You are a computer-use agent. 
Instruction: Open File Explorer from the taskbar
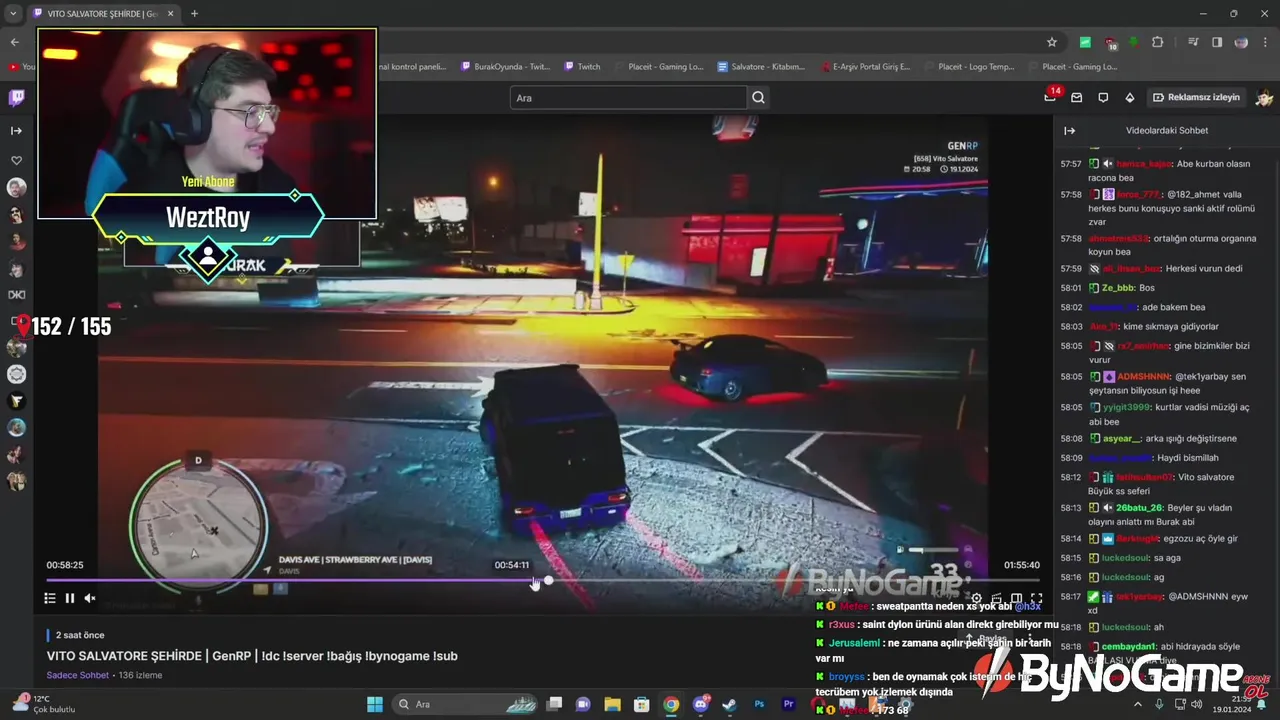[612, 704]
